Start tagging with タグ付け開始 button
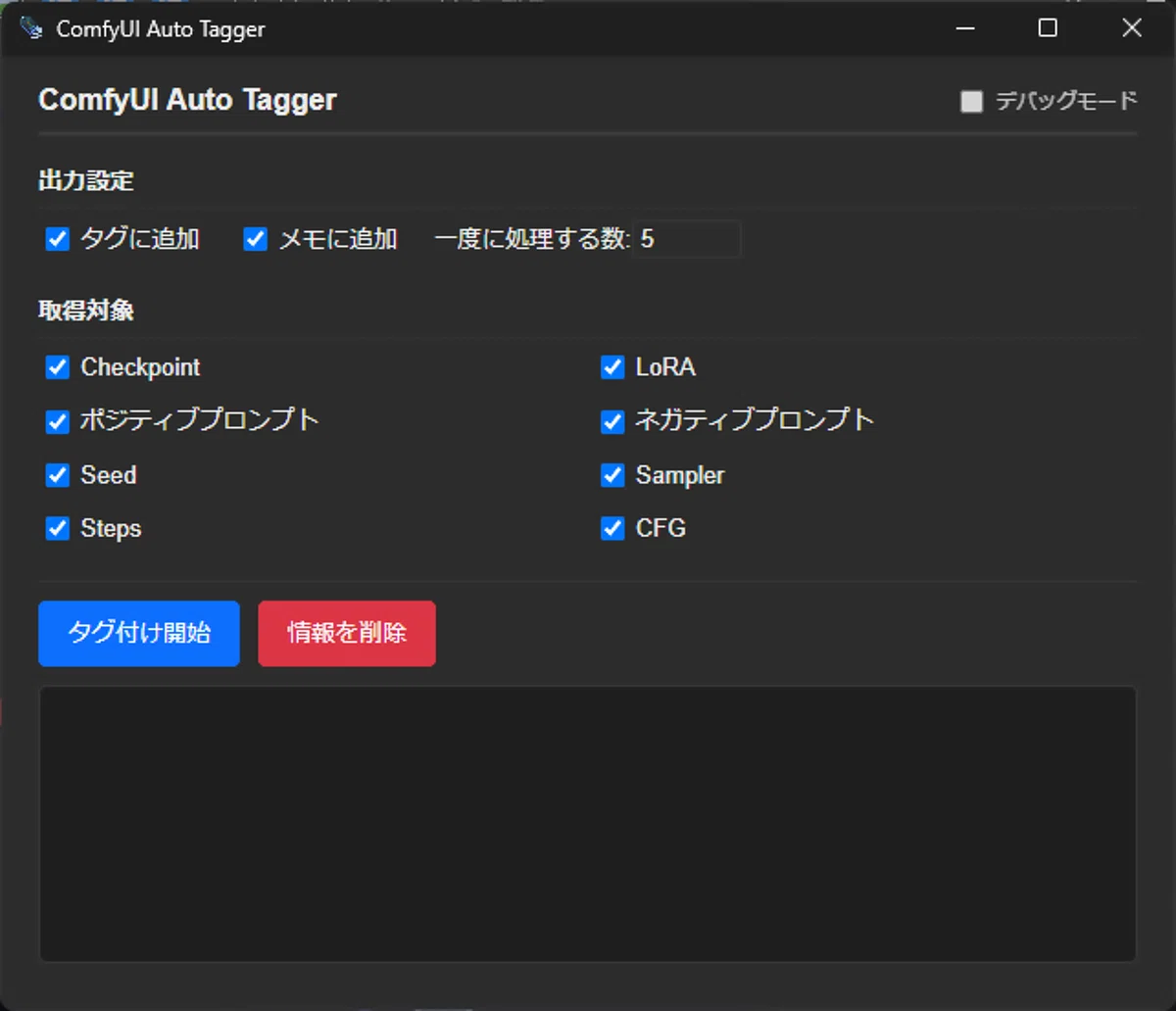1176x1011 pixels. coord(139,633)
